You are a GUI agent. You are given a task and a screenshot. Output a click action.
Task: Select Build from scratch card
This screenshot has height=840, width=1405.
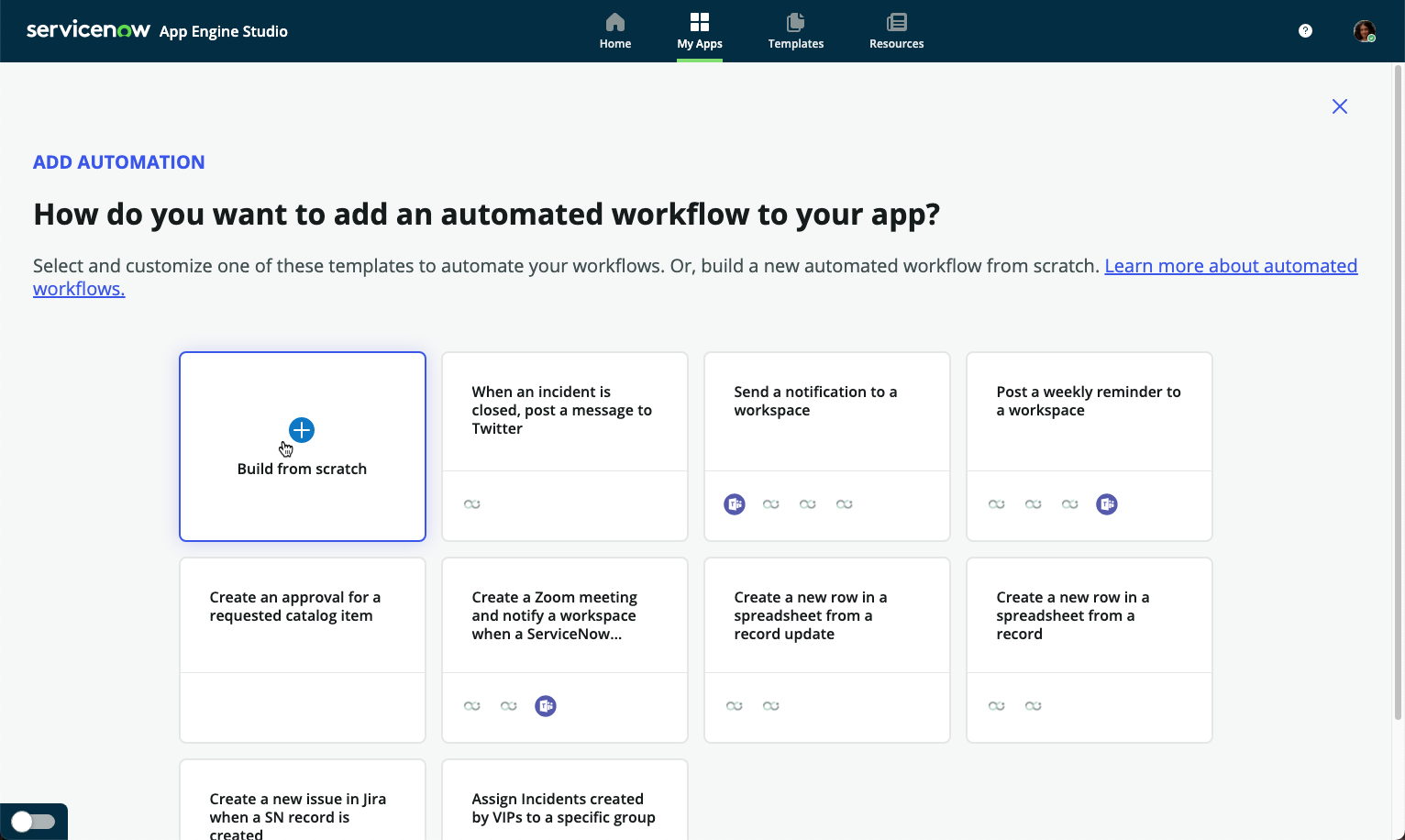[303, 447]
